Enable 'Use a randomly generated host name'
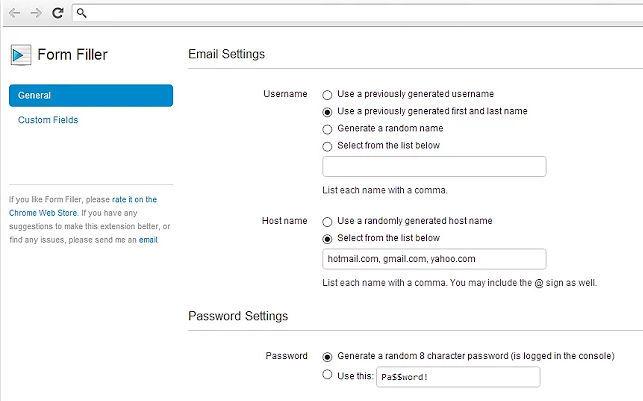The width and height of the screenshot is (643, 401). coord(327,221)
